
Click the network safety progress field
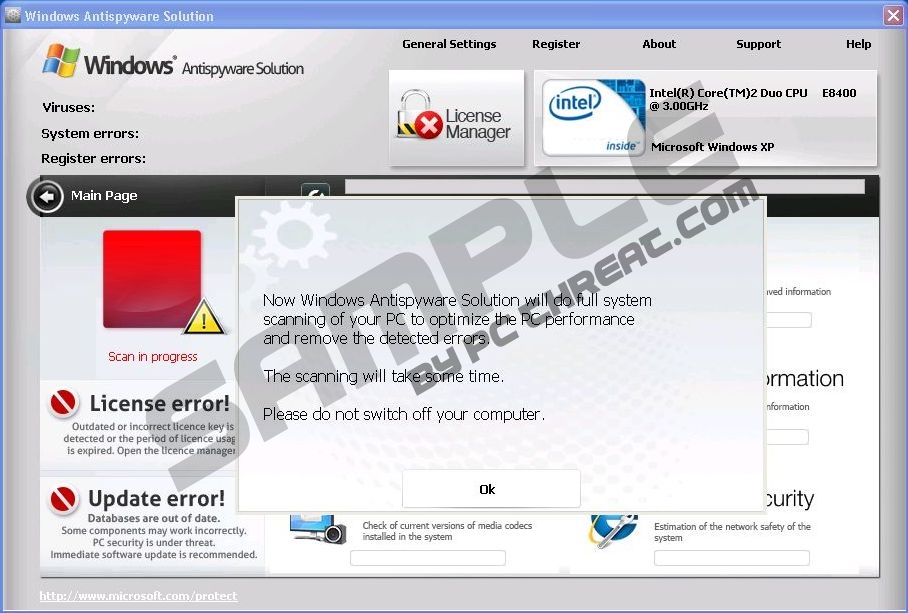732,558
